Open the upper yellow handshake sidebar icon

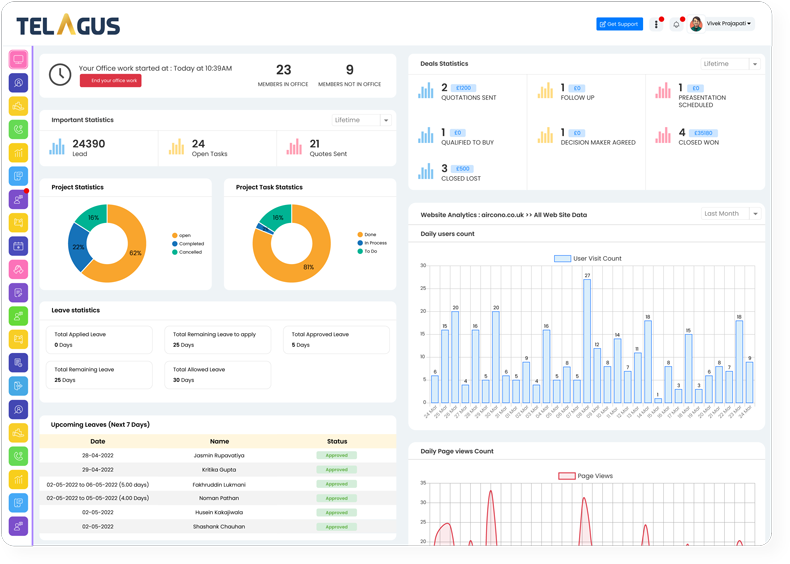pos(19,106)
